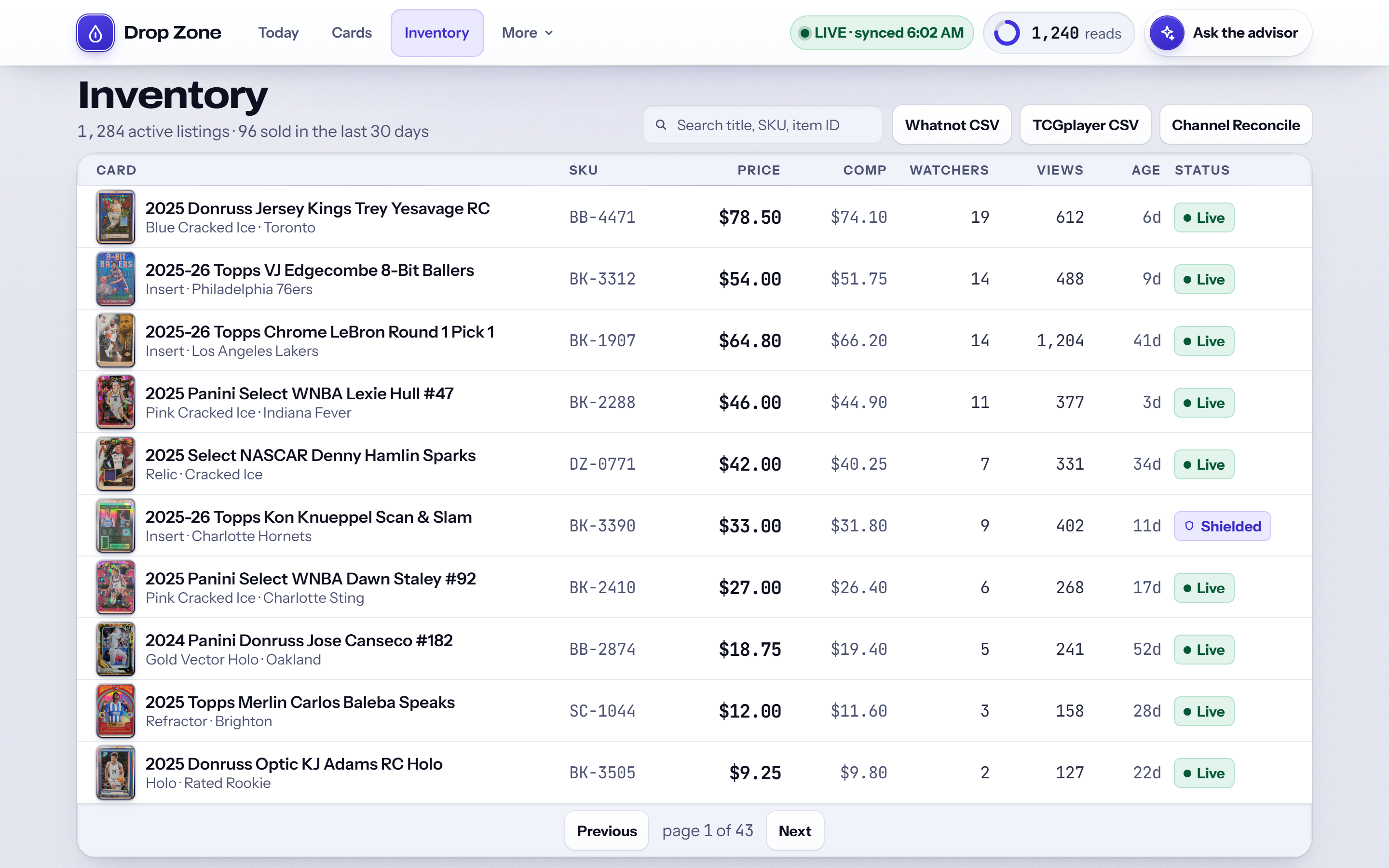
Task: Click price $46.00 for Lexie Hull
Action: click(749, 403)
